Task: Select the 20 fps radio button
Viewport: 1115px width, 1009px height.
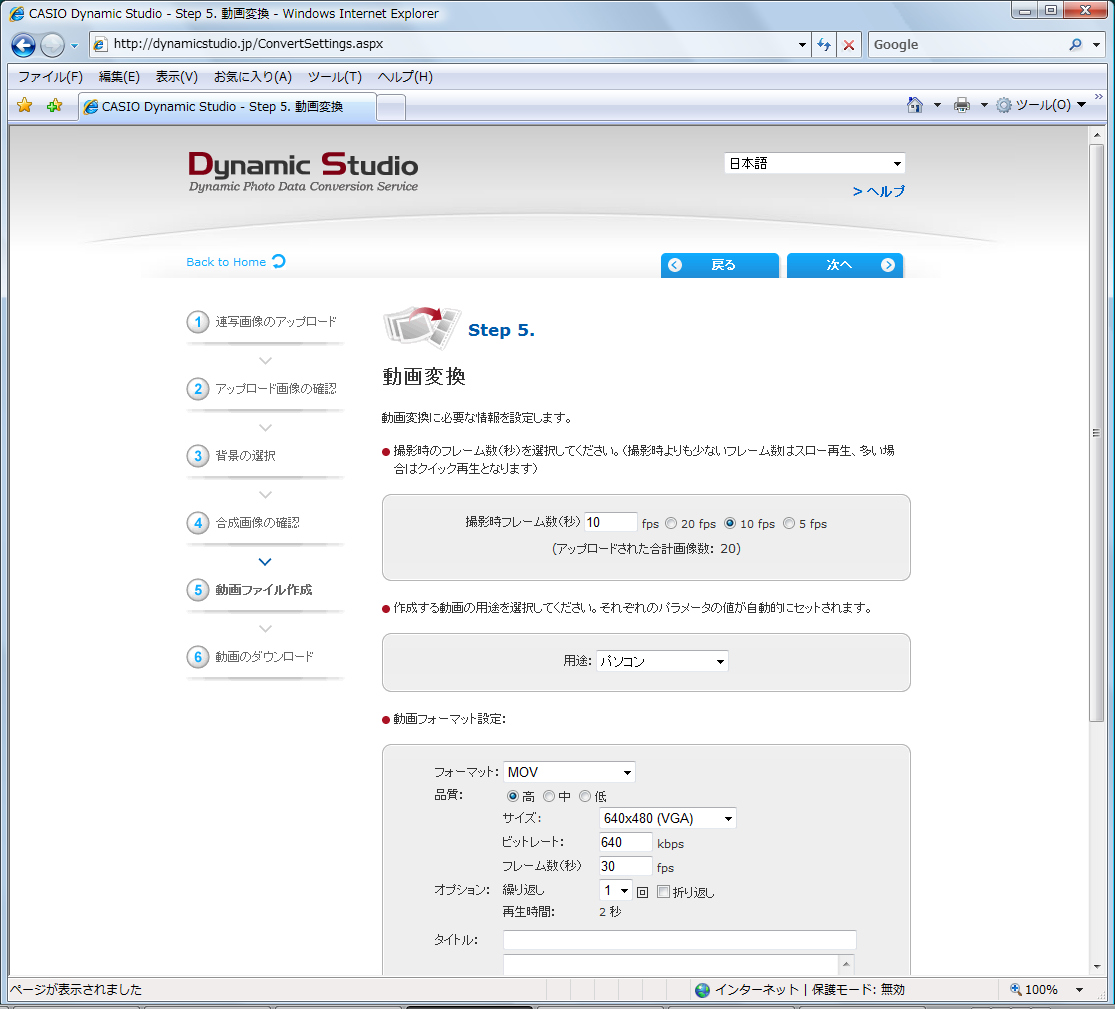Action: click(x=671, y=523)
